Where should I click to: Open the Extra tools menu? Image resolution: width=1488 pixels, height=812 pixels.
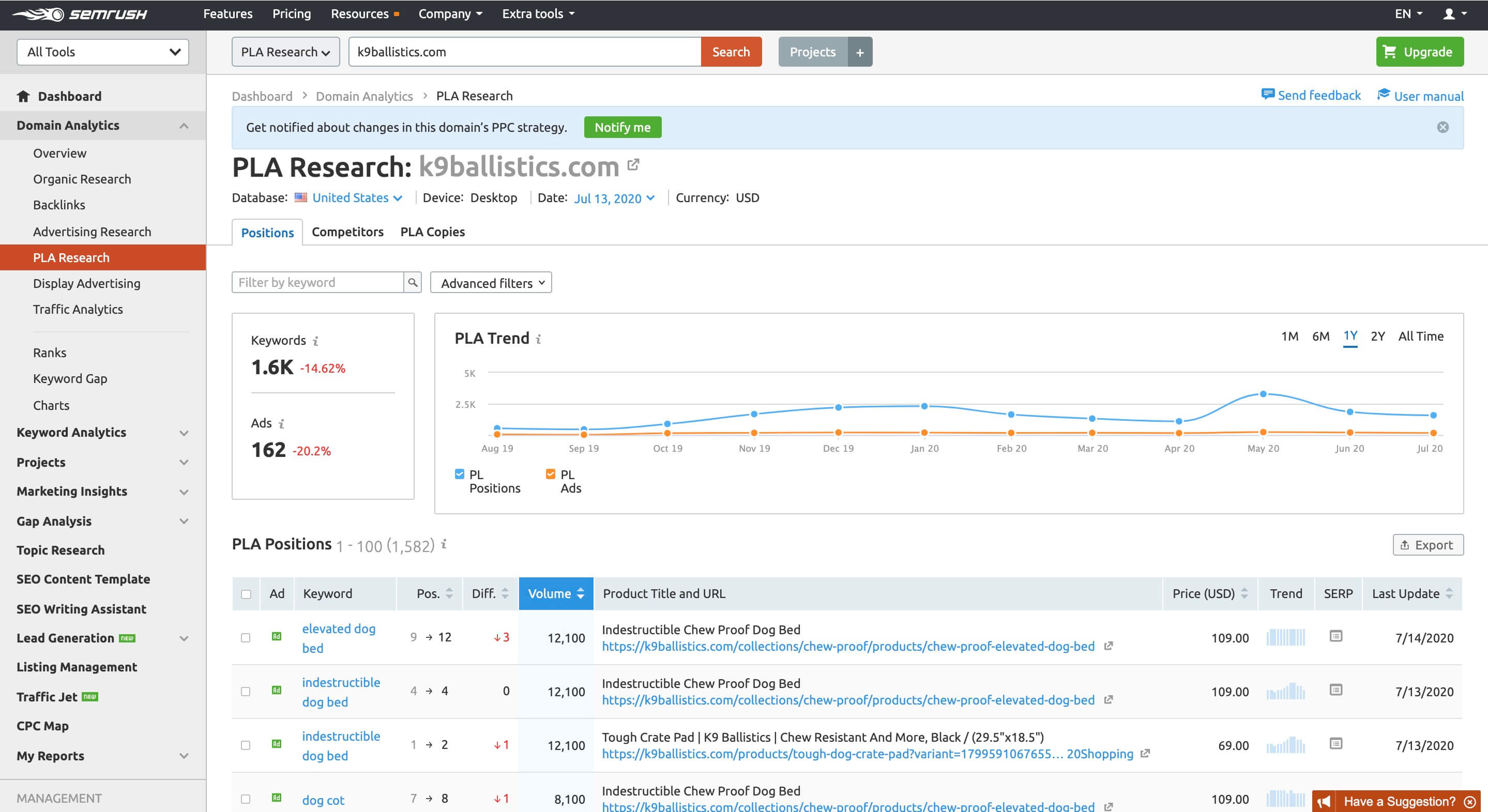538,14
